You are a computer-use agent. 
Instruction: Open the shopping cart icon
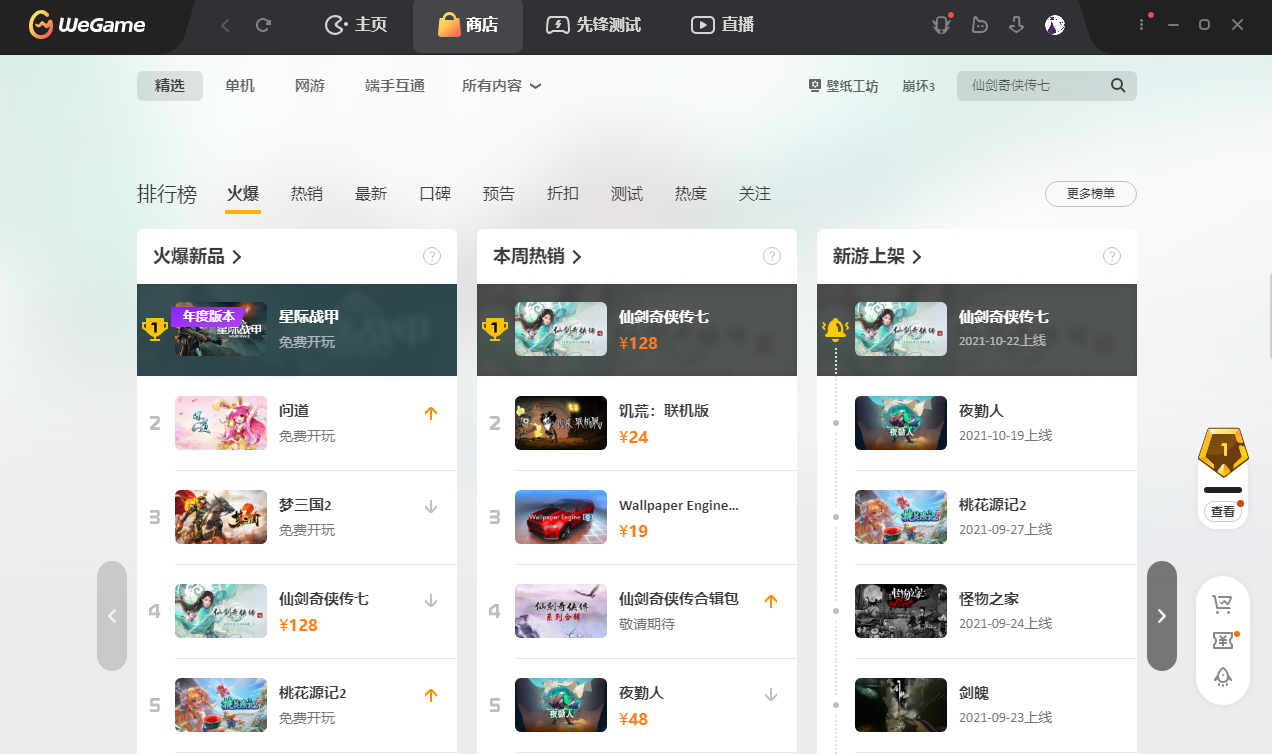pyautogui.click(x=1222, y=604)
